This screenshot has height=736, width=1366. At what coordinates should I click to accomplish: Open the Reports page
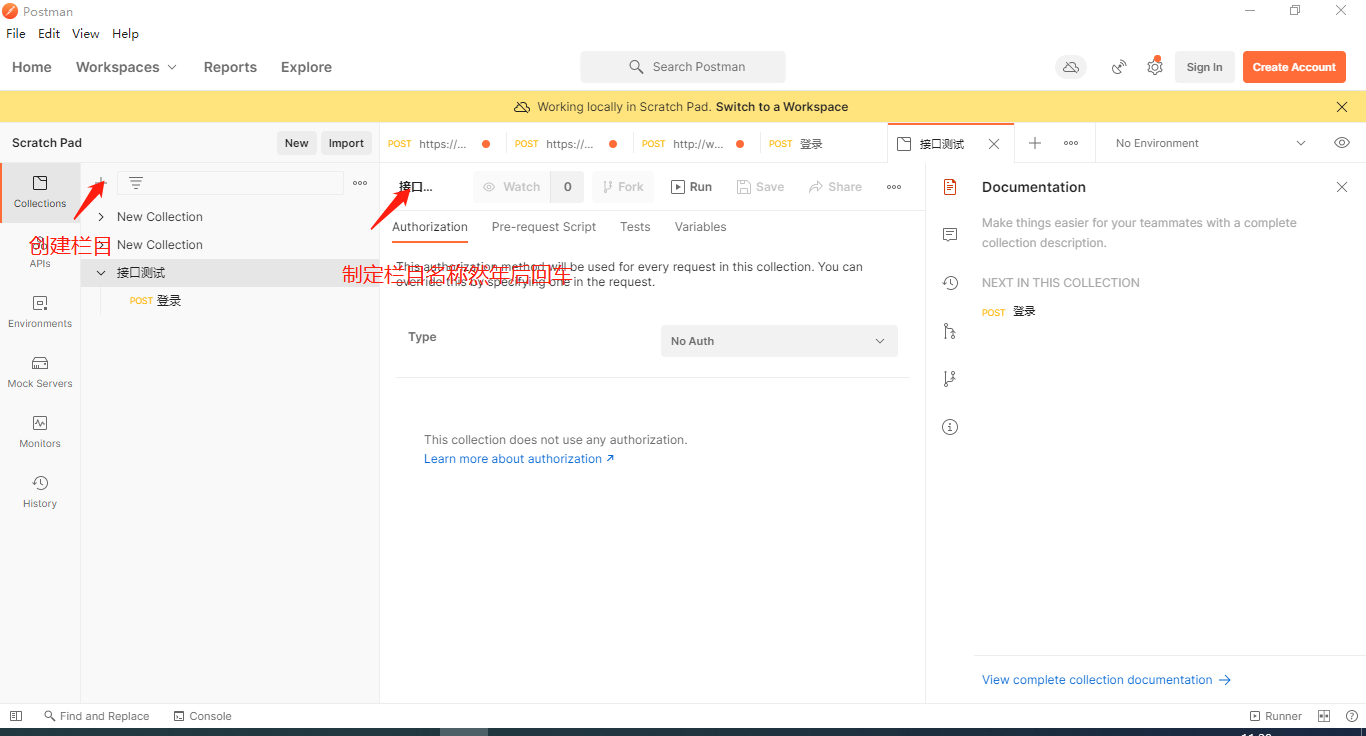tap(230, 67)
